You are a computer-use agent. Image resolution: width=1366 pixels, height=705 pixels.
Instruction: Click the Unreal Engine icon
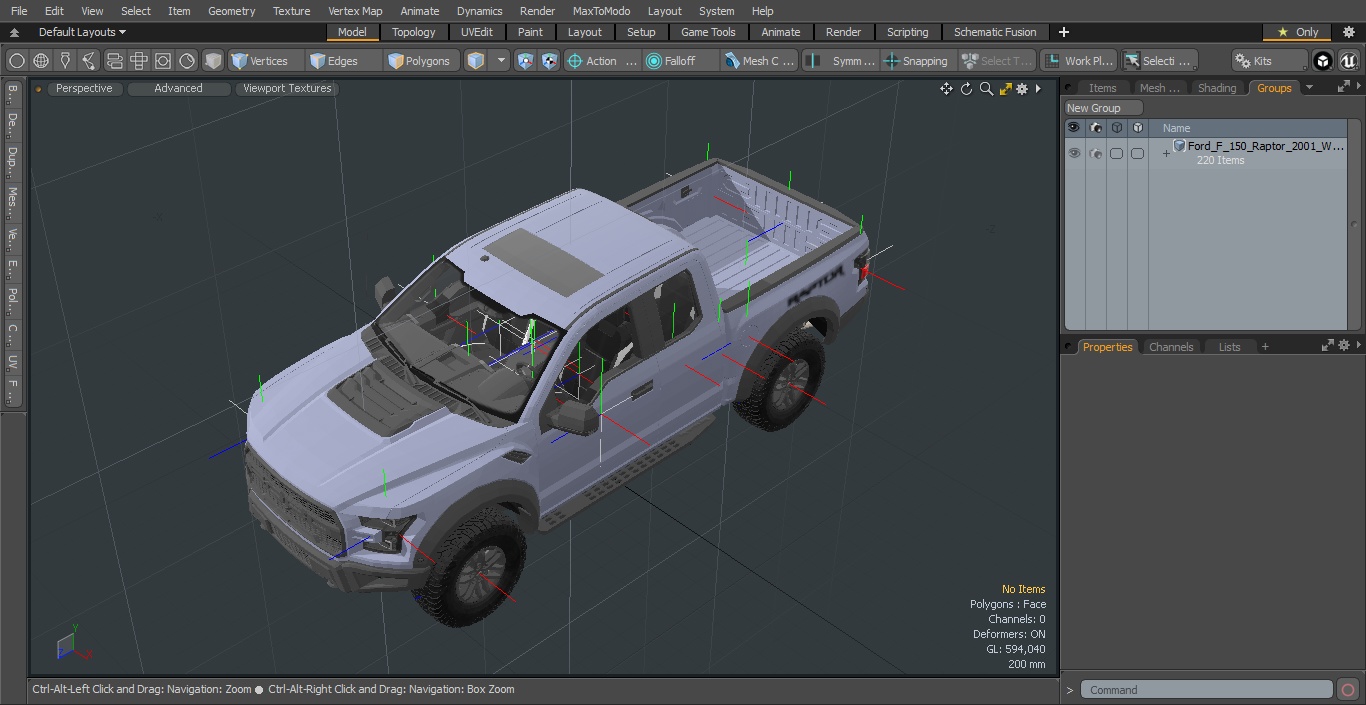(1348, 61)
